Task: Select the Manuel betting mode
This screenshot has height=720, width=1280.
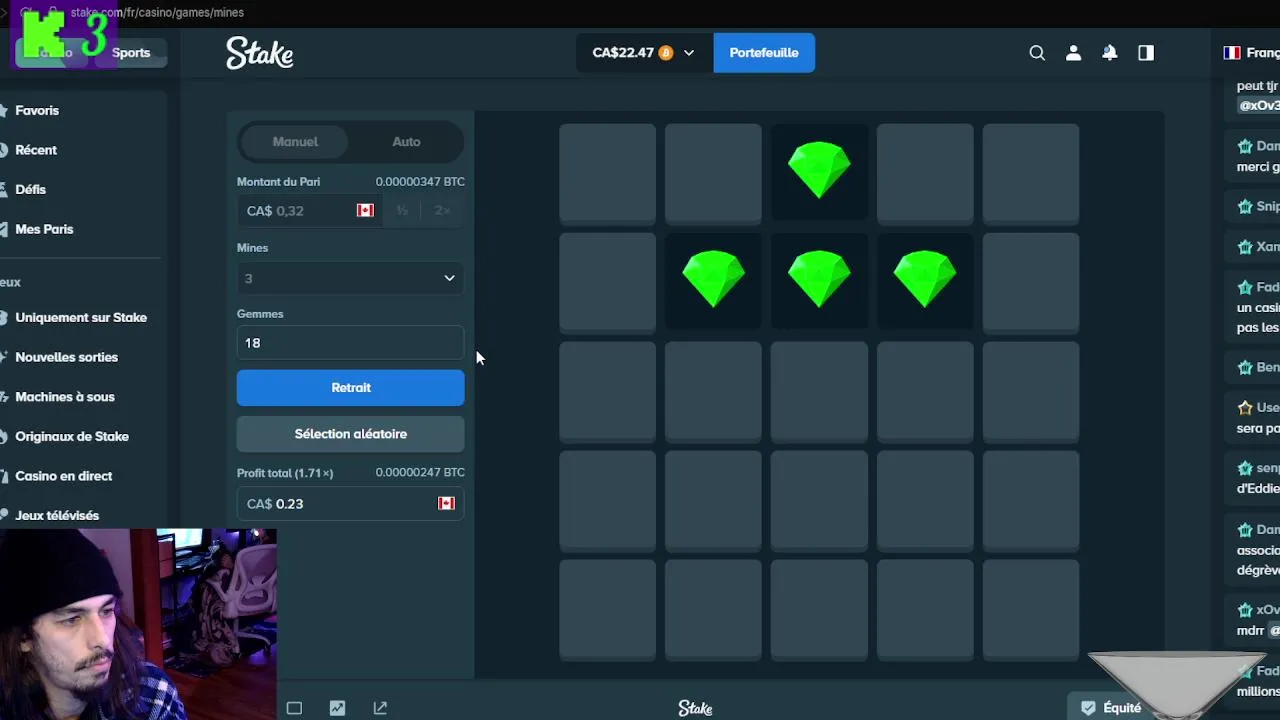Action: [x=295, y=142]
